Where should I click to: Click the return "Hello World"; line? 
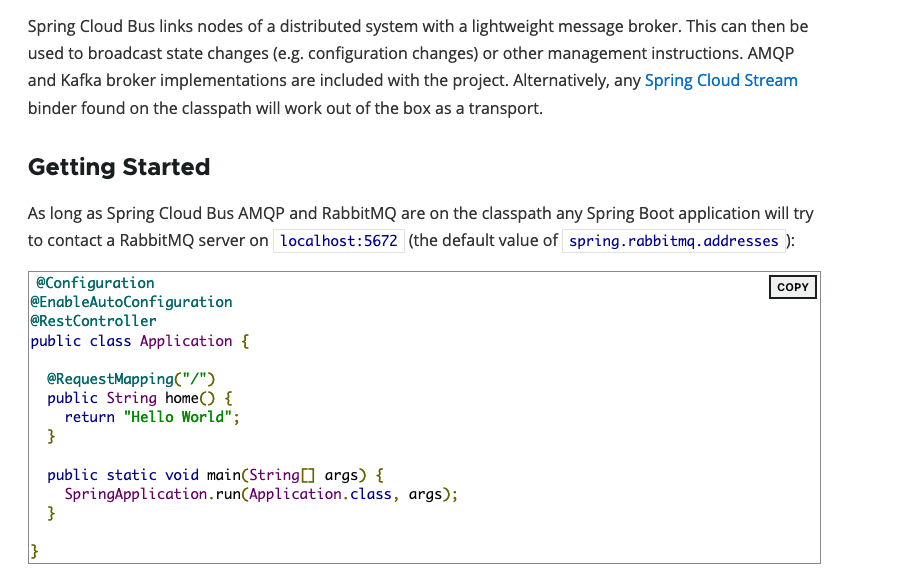point(152,417)
